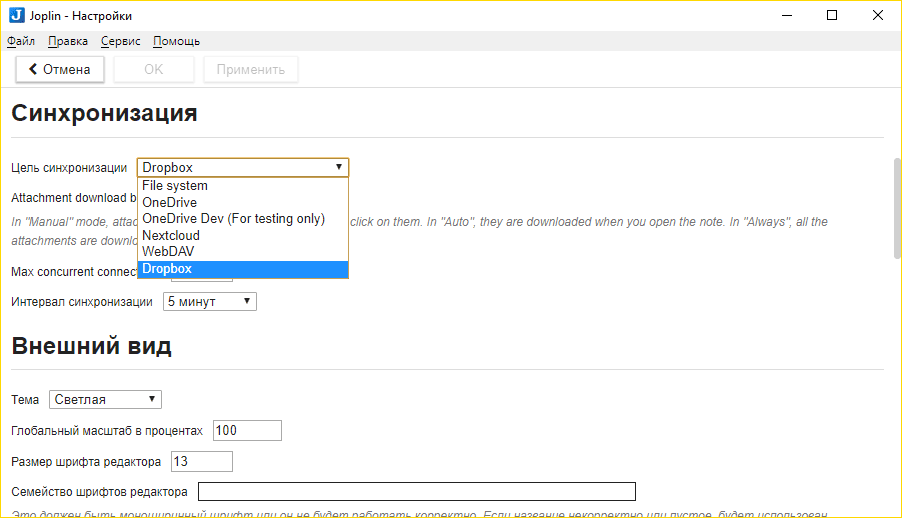Choose WebDAV in the sync list
902x518 pixels.
coord(243,252)
